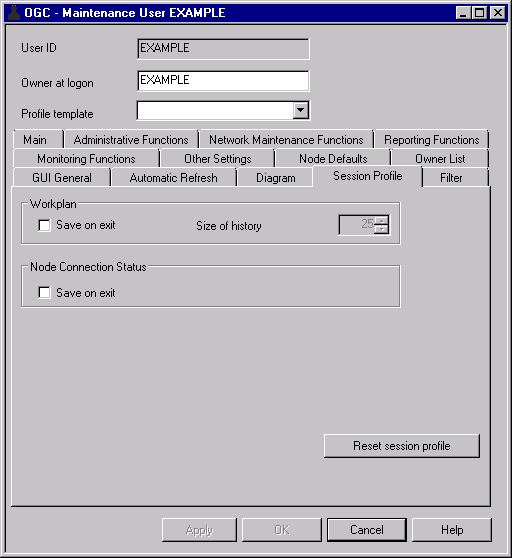Increase Size of history spinner up arrow
The height and width of the screenshot is (558, 512).
click(382, 220)
